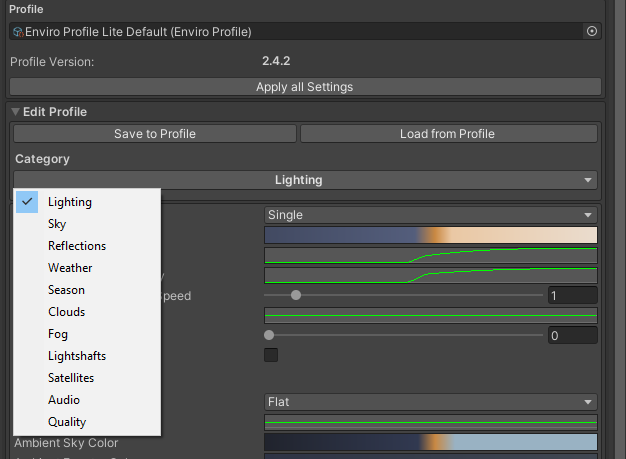This screenshot has width=626, height=459.
Task: Toggle the unchecked checkbox below the zero slider
Action: [x=271, y=355]
